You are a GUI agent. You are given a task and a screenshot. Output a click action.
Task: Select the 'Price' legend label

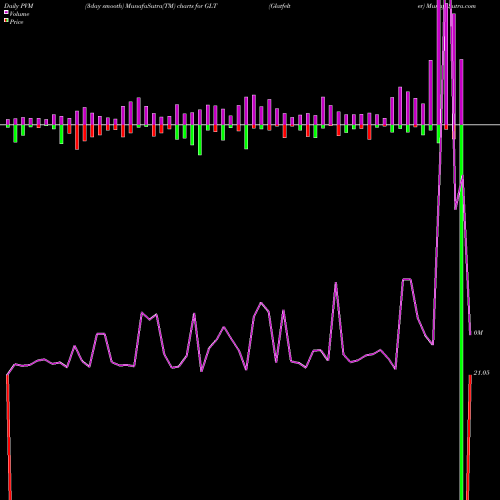click(x=16, y=22)
